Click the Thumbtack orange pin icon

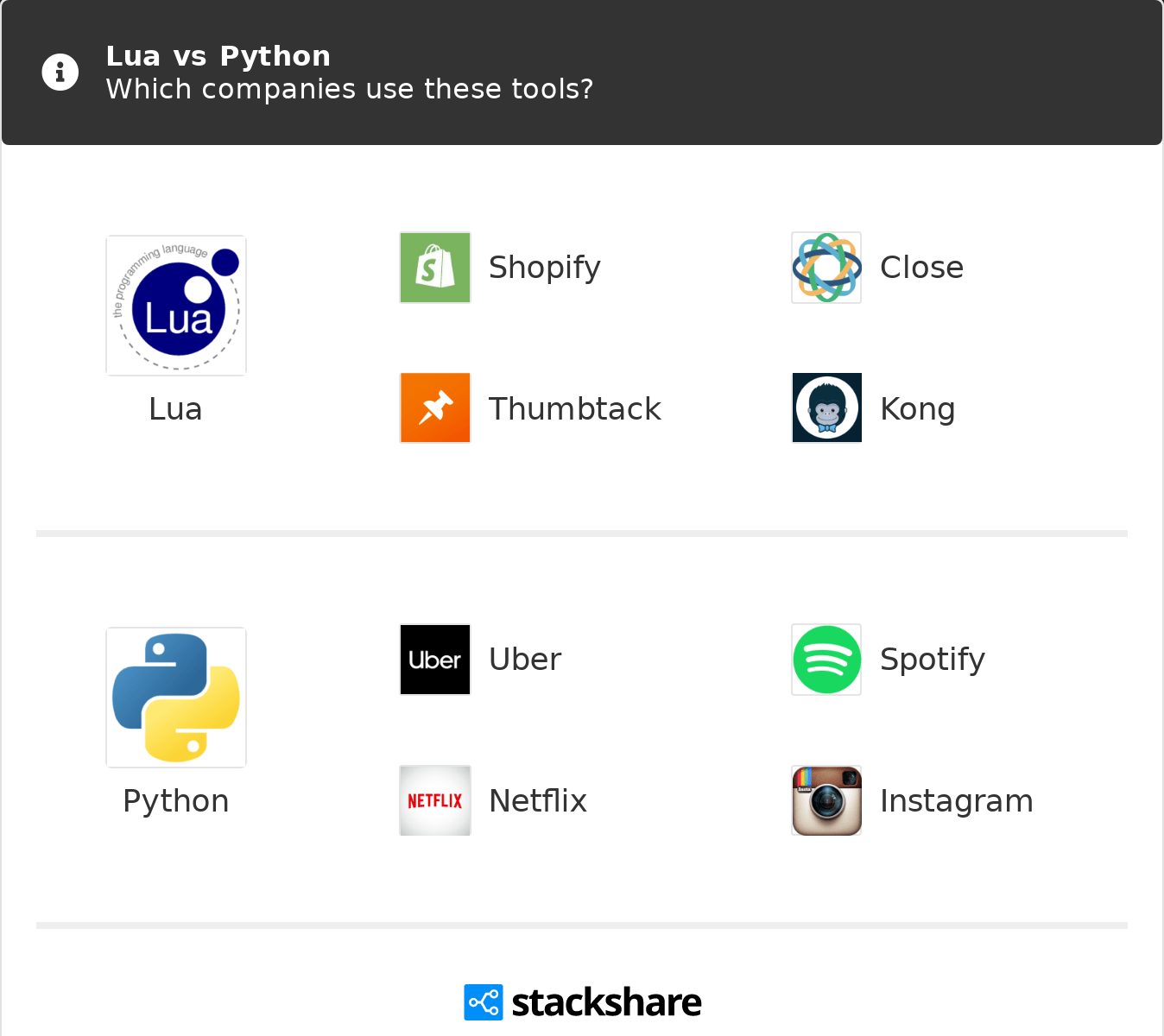pos(435,408)
